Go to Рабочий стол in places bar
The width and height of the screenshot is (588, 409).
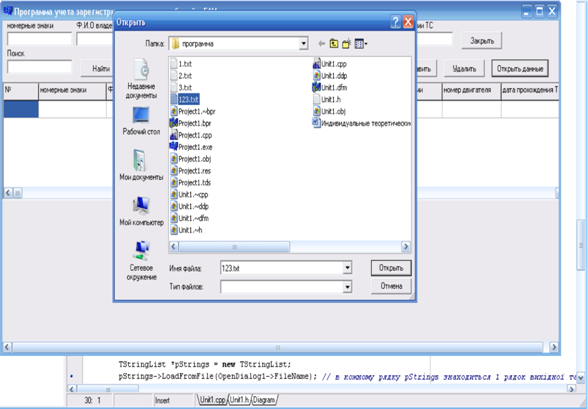coord(141,121)
